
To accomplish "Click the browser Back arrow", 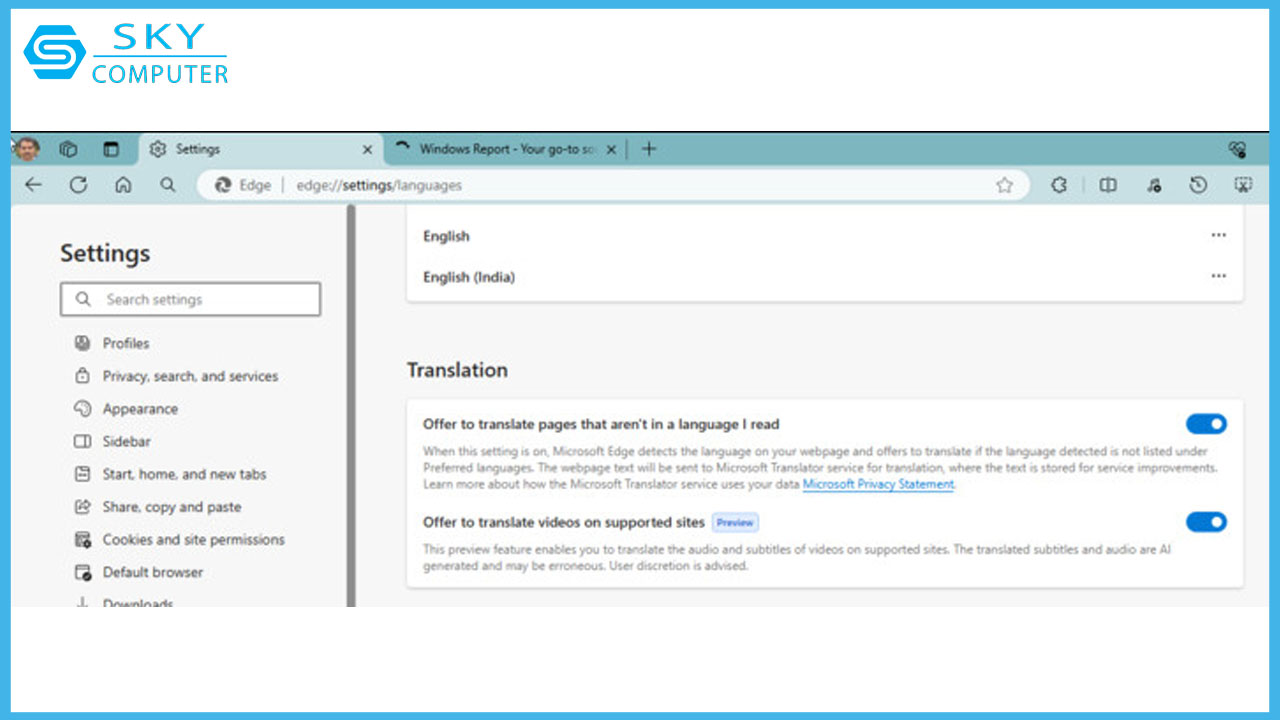I will (33, 185).
